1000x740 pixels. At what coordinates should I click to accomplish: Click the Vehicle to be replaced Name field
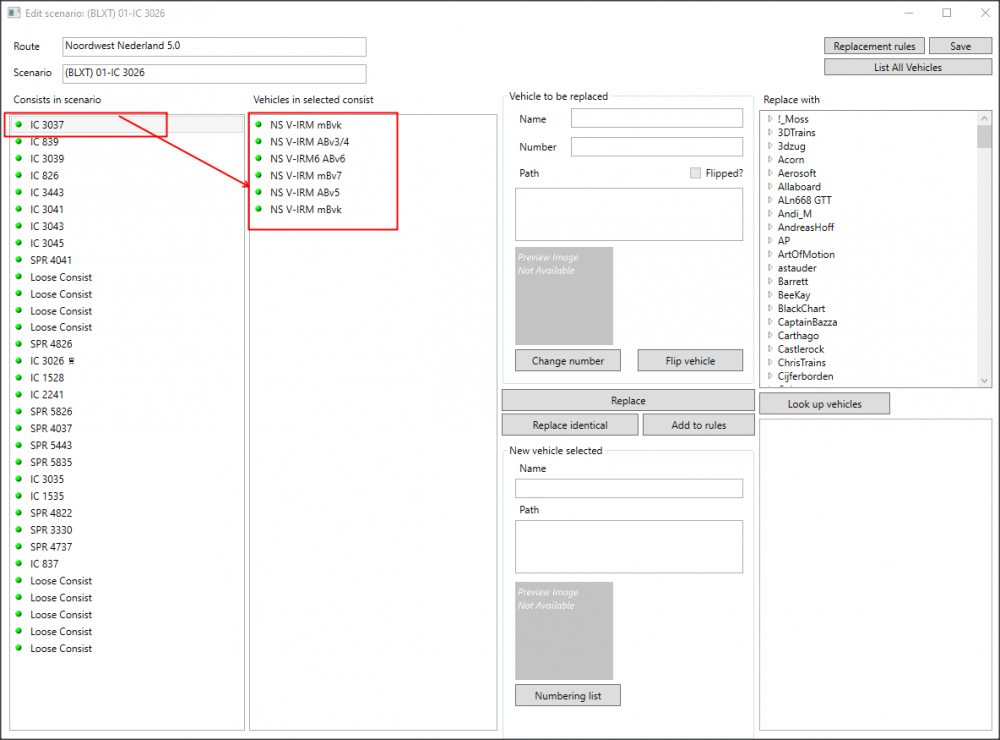coord(657,119)
